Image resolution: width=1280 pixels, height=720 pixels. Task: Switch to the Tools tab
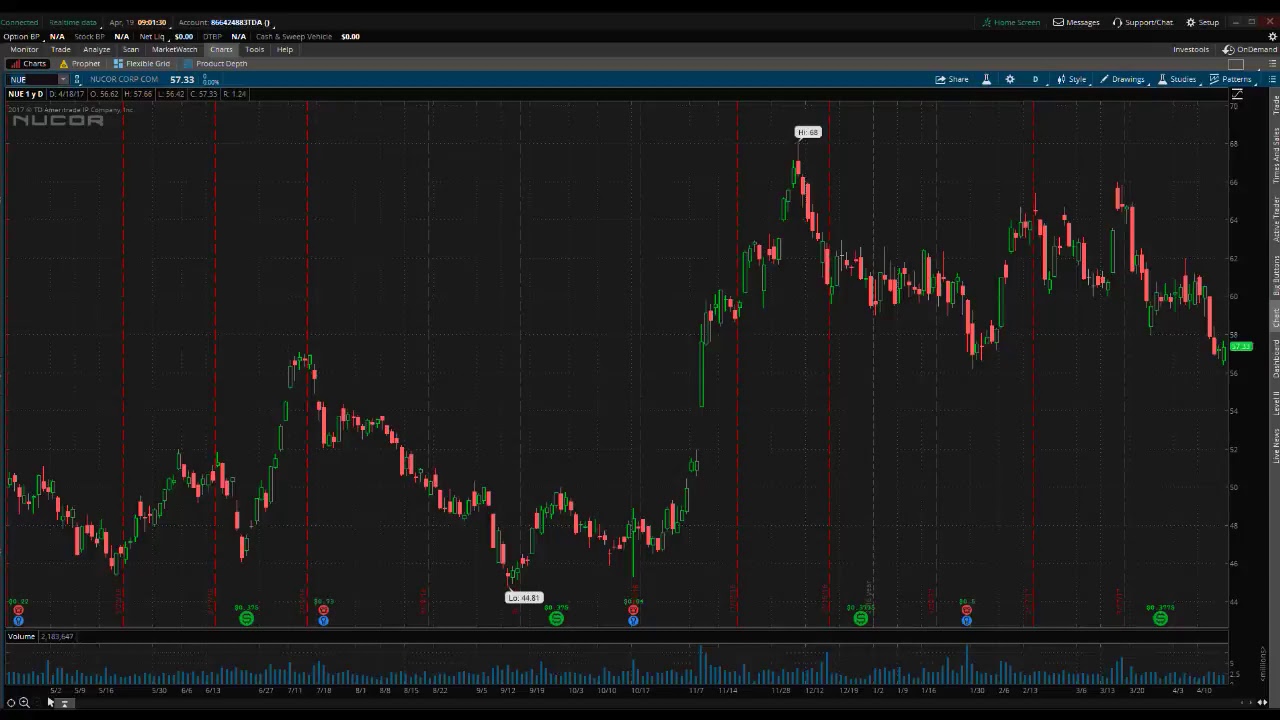tap(254, 49)
